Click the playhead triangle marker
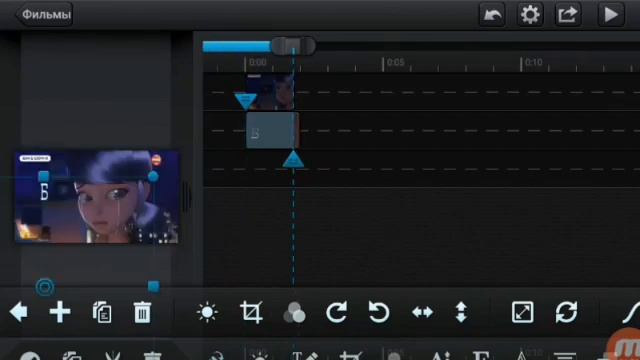 tap(293, 159)
